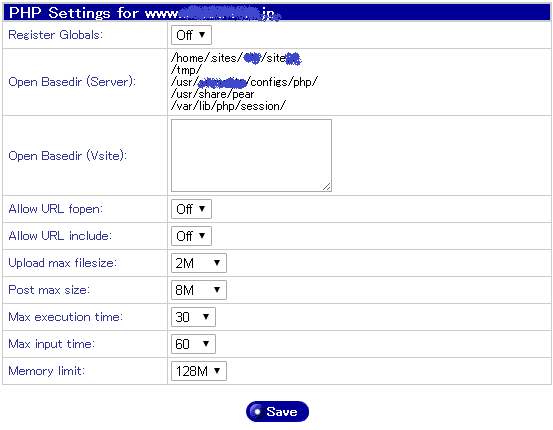This screenshot has width=553, height=430.
Task: Click the /tmp/ path text
Action: (186, 70)
